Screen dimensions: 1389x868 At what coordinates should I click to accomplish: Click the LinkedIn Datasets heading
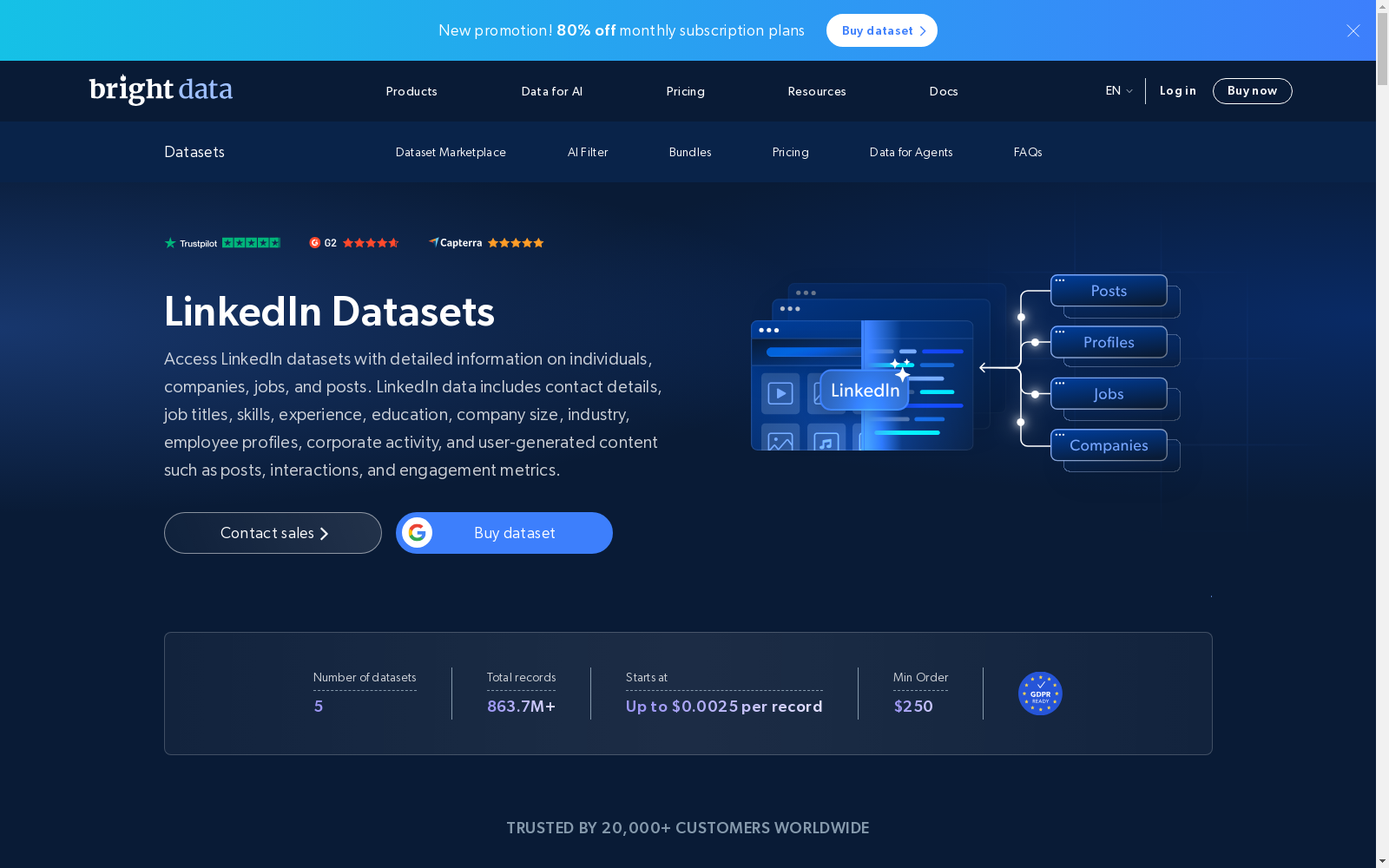click(x=329, y=312)
